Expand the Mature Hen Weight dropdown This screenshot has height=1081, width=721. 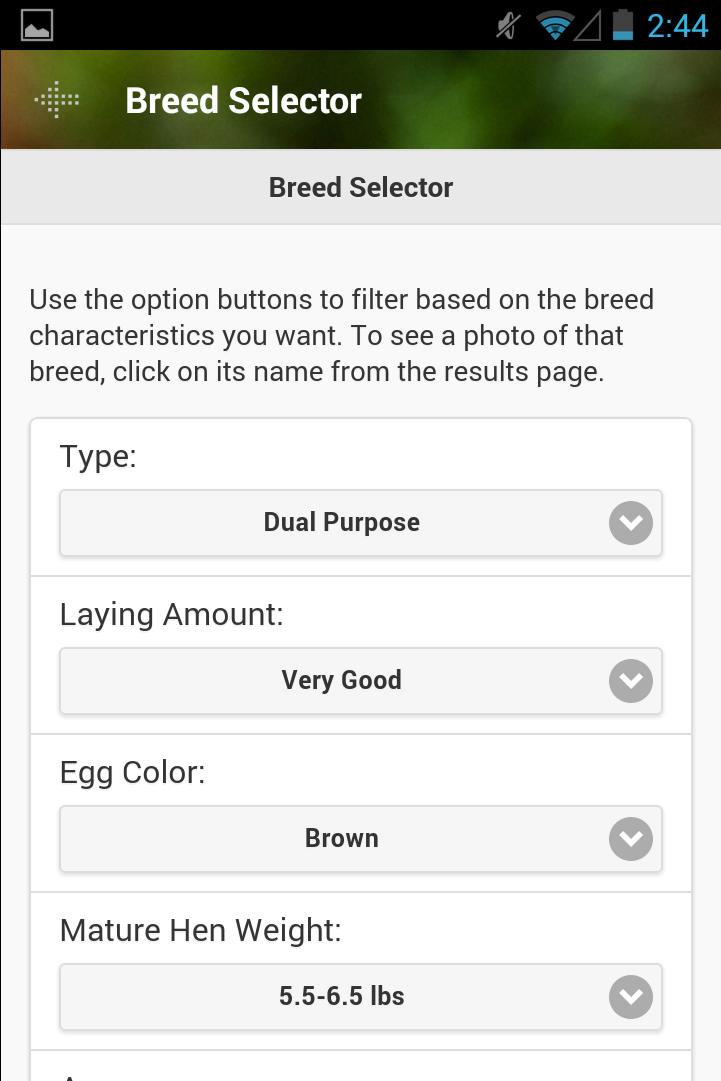coord(361,996)
